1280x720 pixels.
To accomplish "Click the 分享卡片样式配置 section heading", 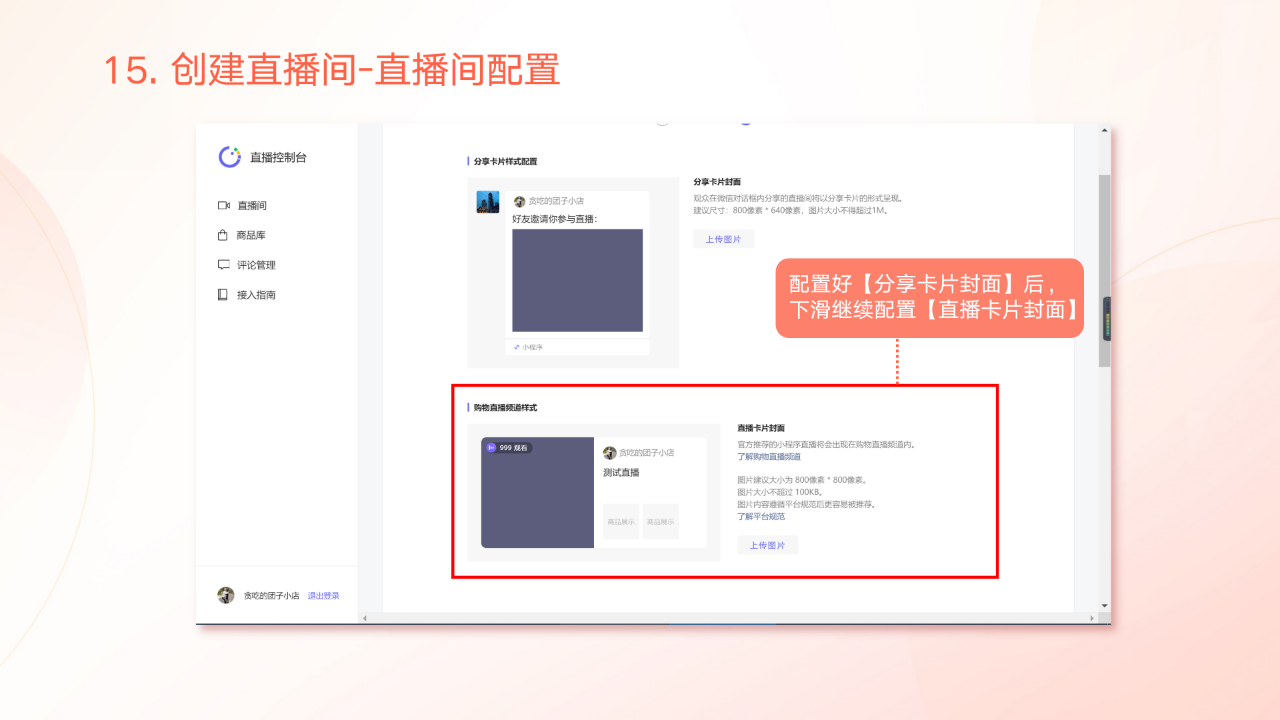I will point(505,161).
